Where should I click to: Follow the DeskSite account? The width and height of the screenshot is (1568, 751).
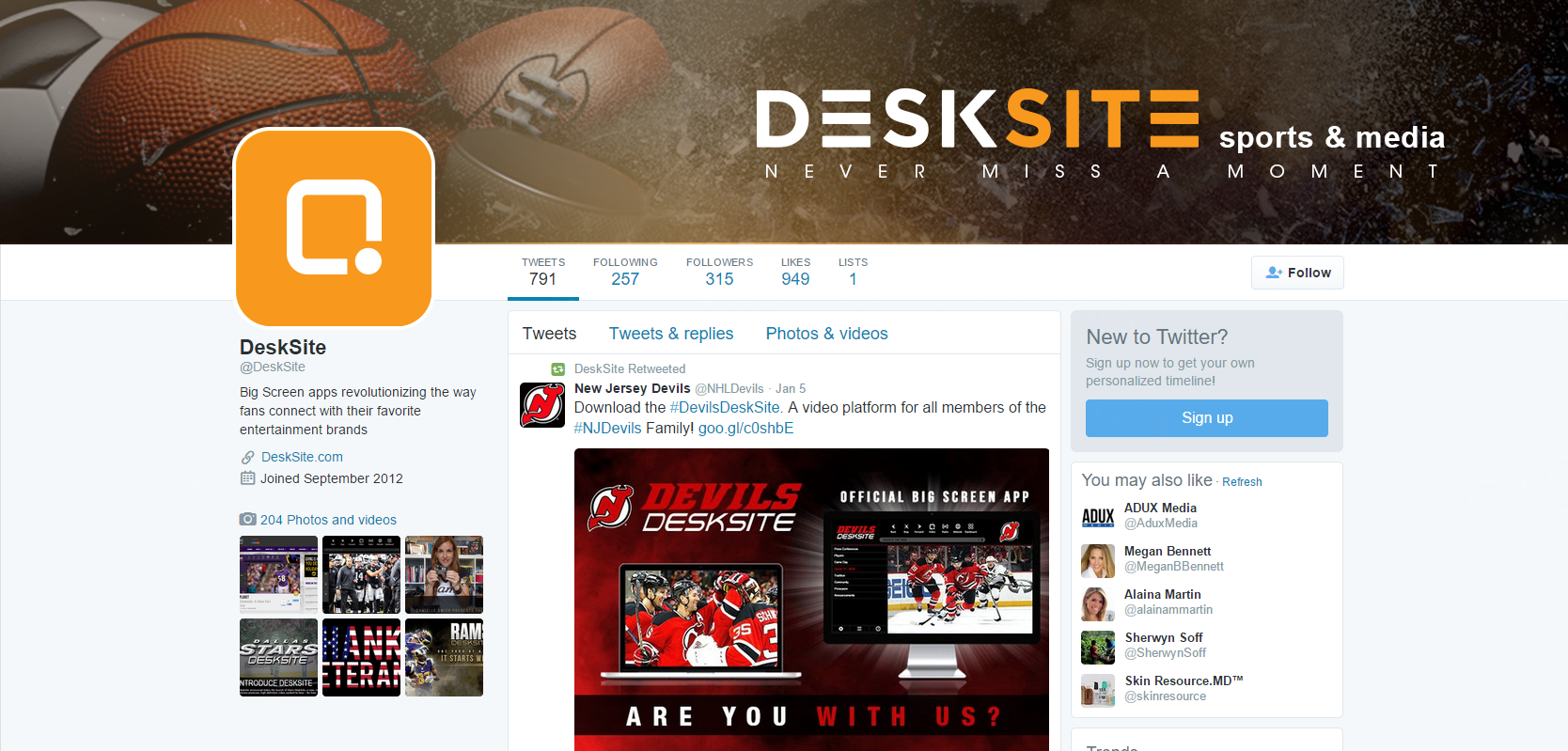click(x=1297, y=273)
